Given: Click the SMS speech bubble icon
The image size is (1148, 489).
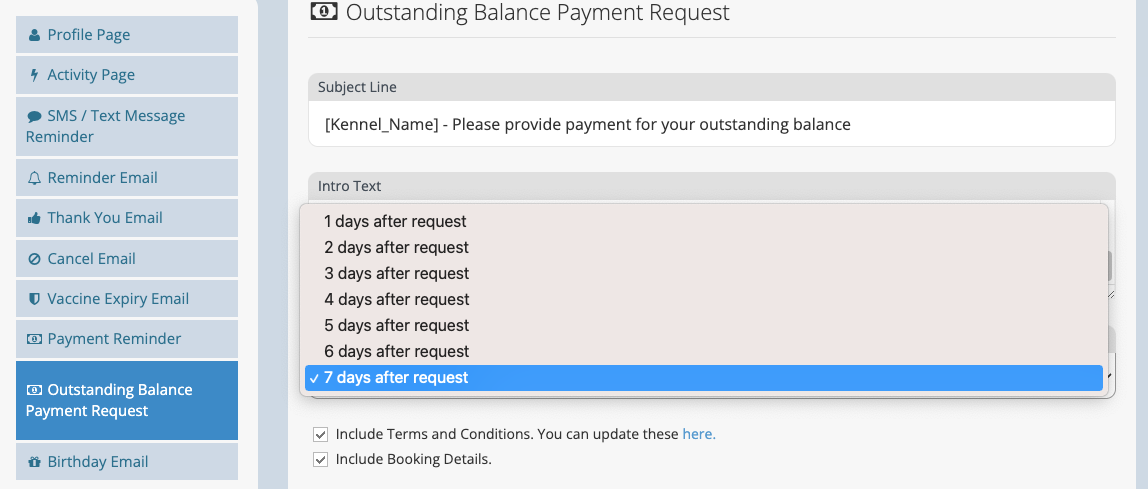Looking at the screenshot, I should click(34, 116).
